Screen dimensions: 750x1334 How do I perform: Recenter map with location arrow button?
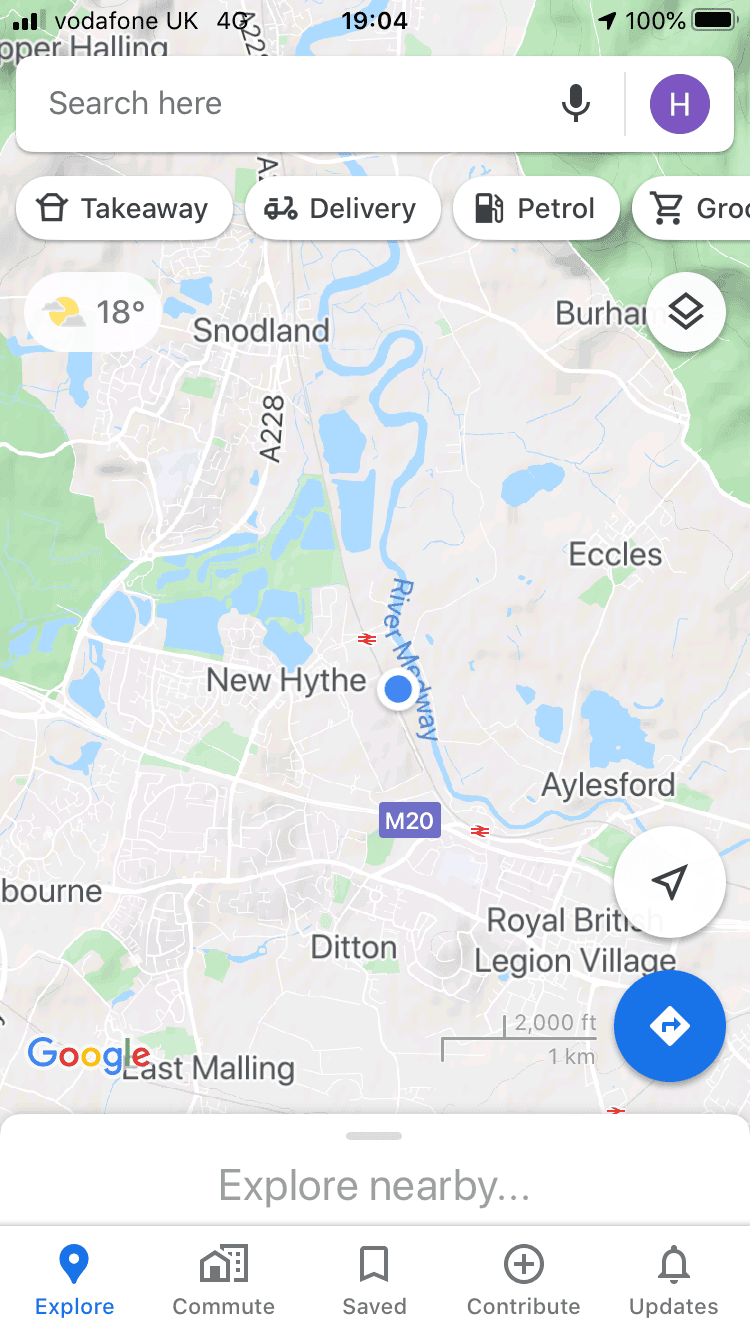pyautogui.click(x=669, y=881)
